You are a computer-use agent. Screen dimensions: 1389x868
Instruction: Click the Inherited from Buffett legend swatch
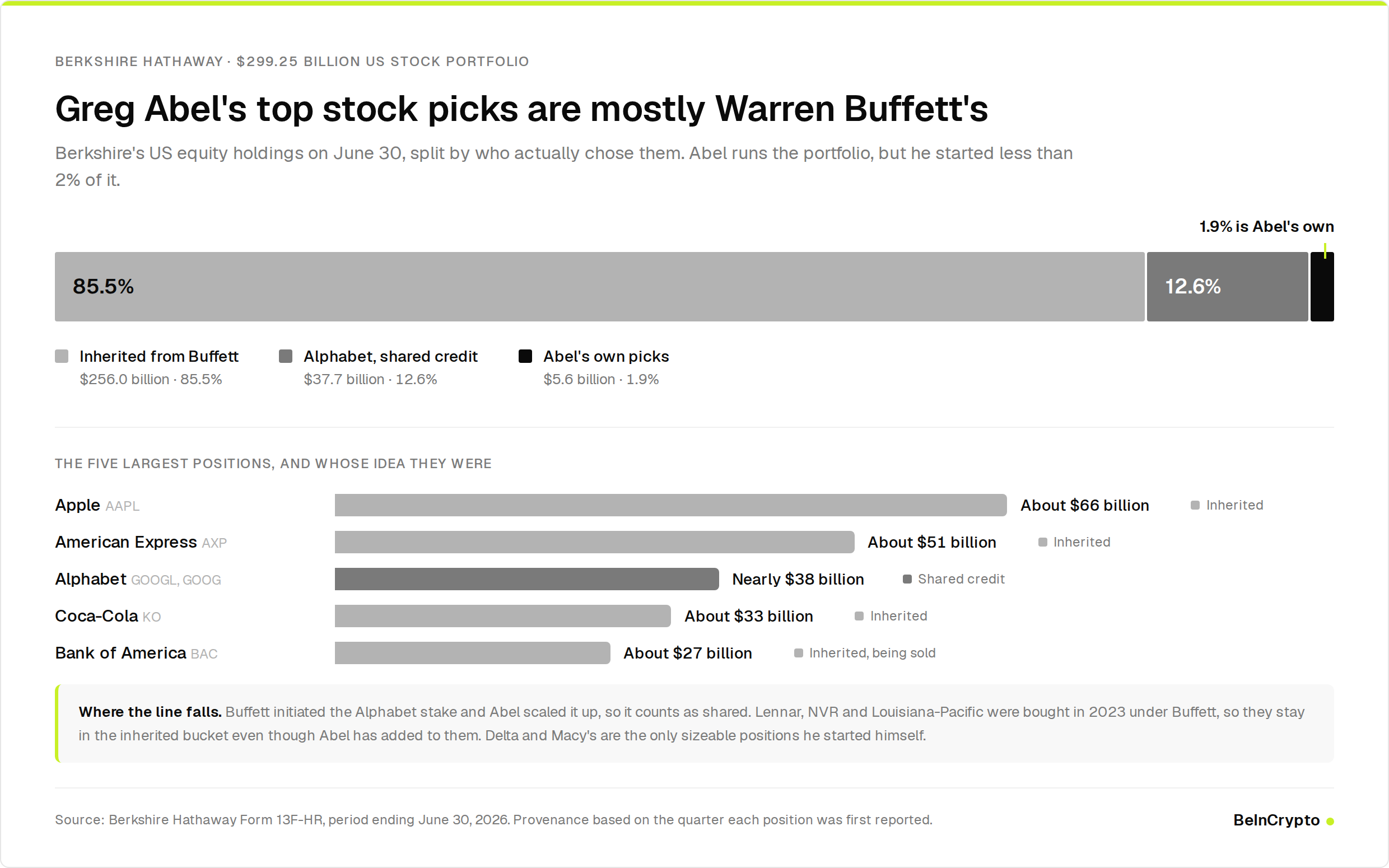(x=62, y=356)
